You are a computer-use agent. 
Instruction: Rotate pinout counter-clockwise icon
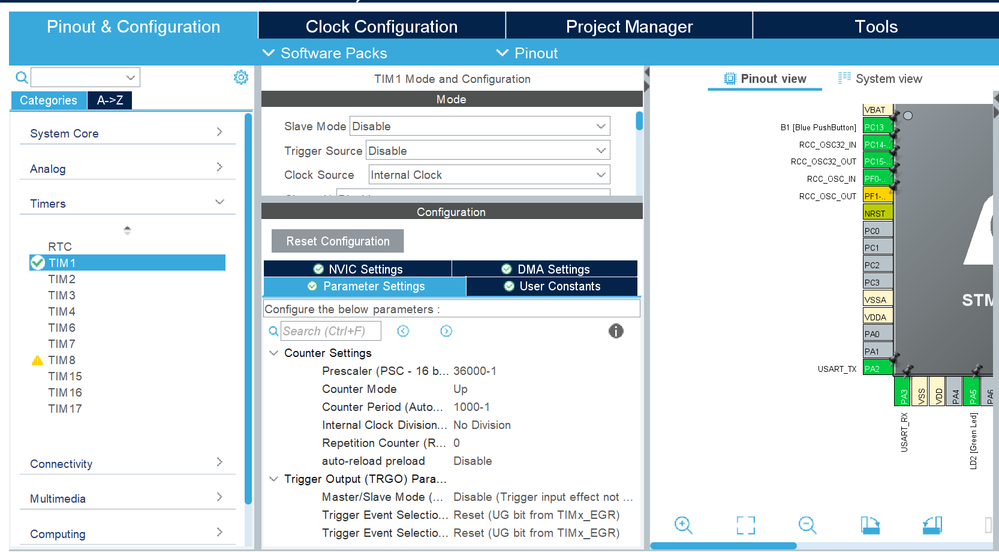click(x=932, y=525)
